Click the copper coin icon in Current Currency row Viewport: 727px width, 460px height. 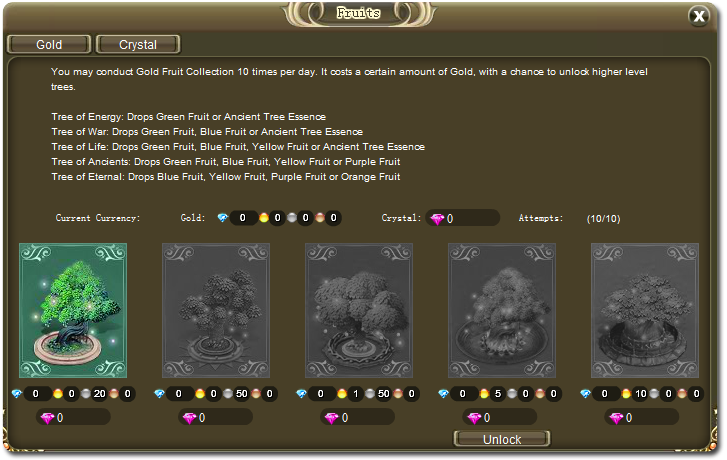[320, 218]
